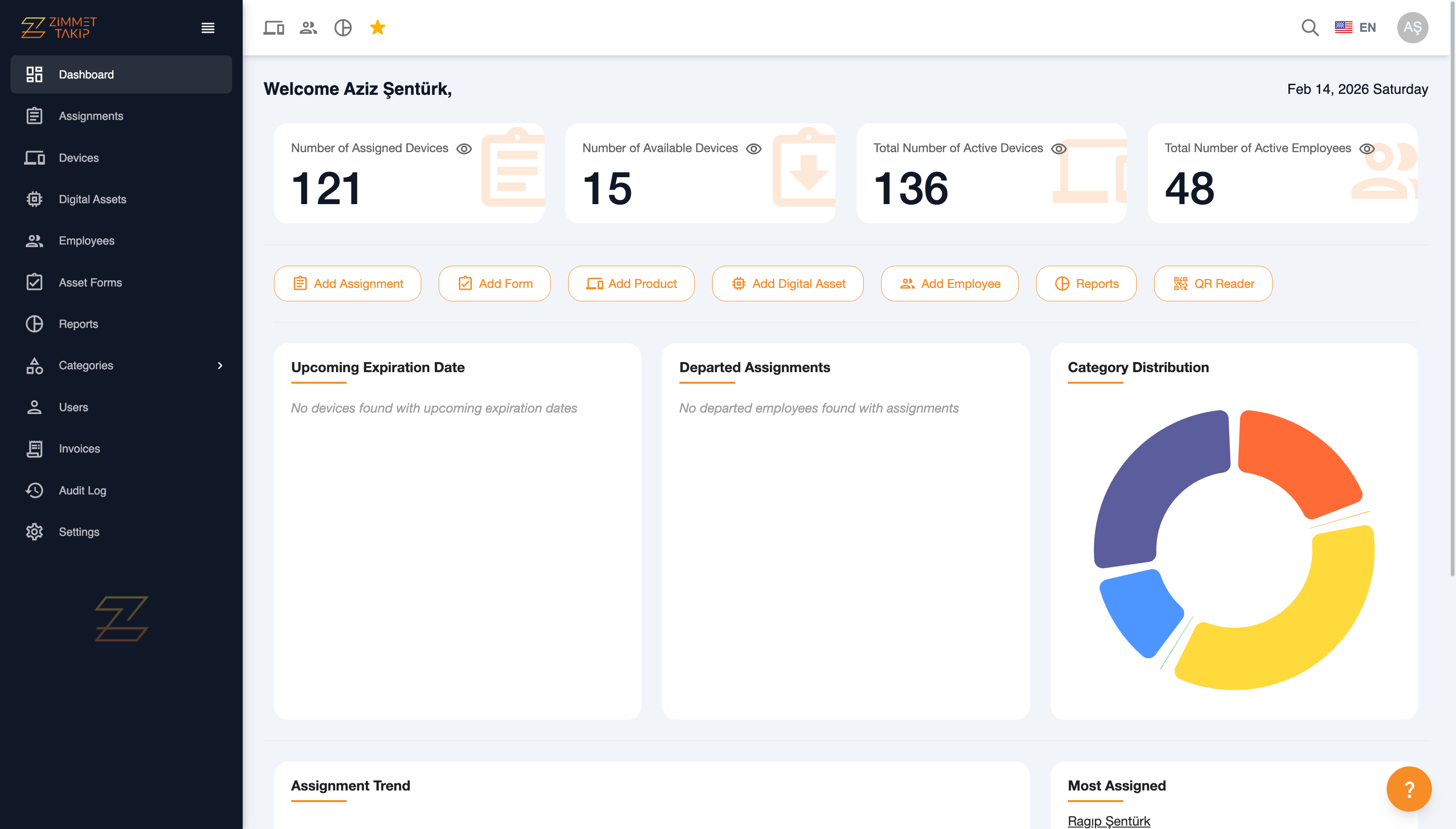Open the orange help question button

click(1409, 789)
